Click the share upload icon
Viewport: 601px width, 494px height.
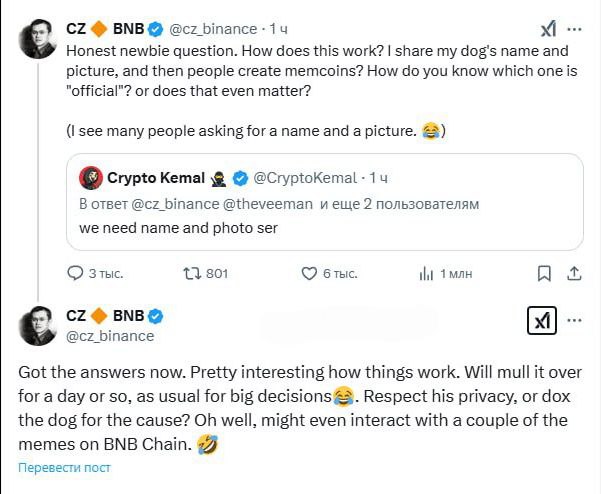pyautogui.click(x=575, y=273)
